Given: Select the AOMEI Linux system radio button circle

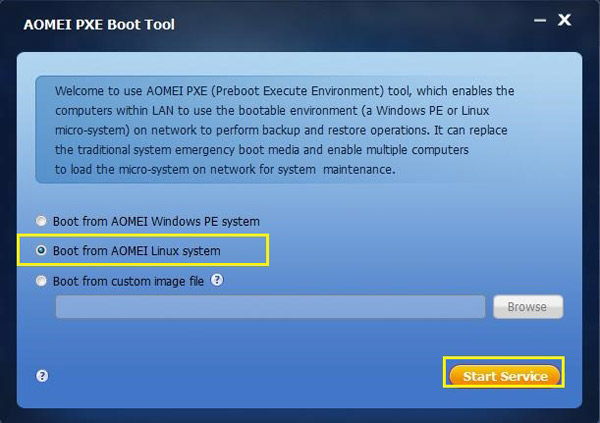Looking at the screenshot, I should click(x=41, y=251).
